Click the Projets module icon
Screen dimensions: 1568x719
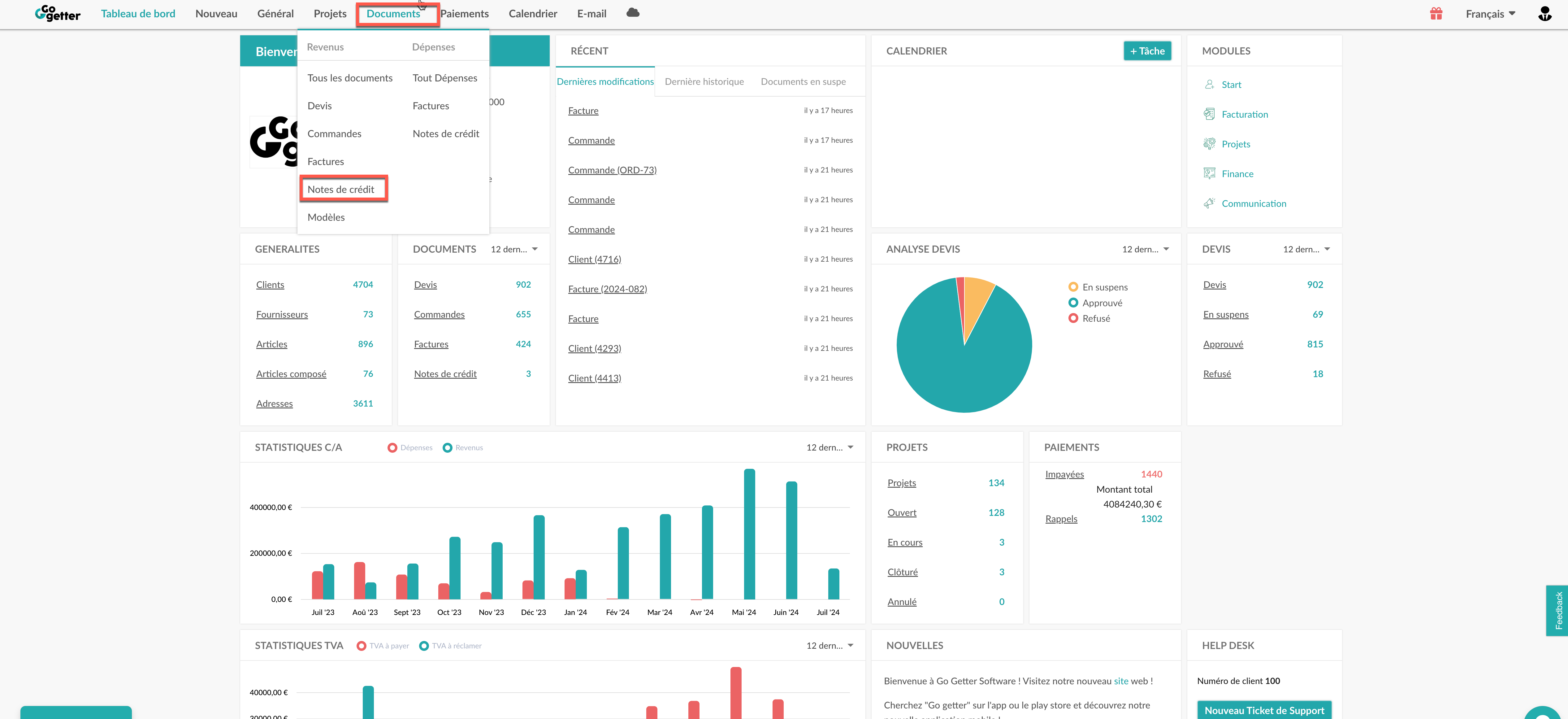(x=1209, y=144)
